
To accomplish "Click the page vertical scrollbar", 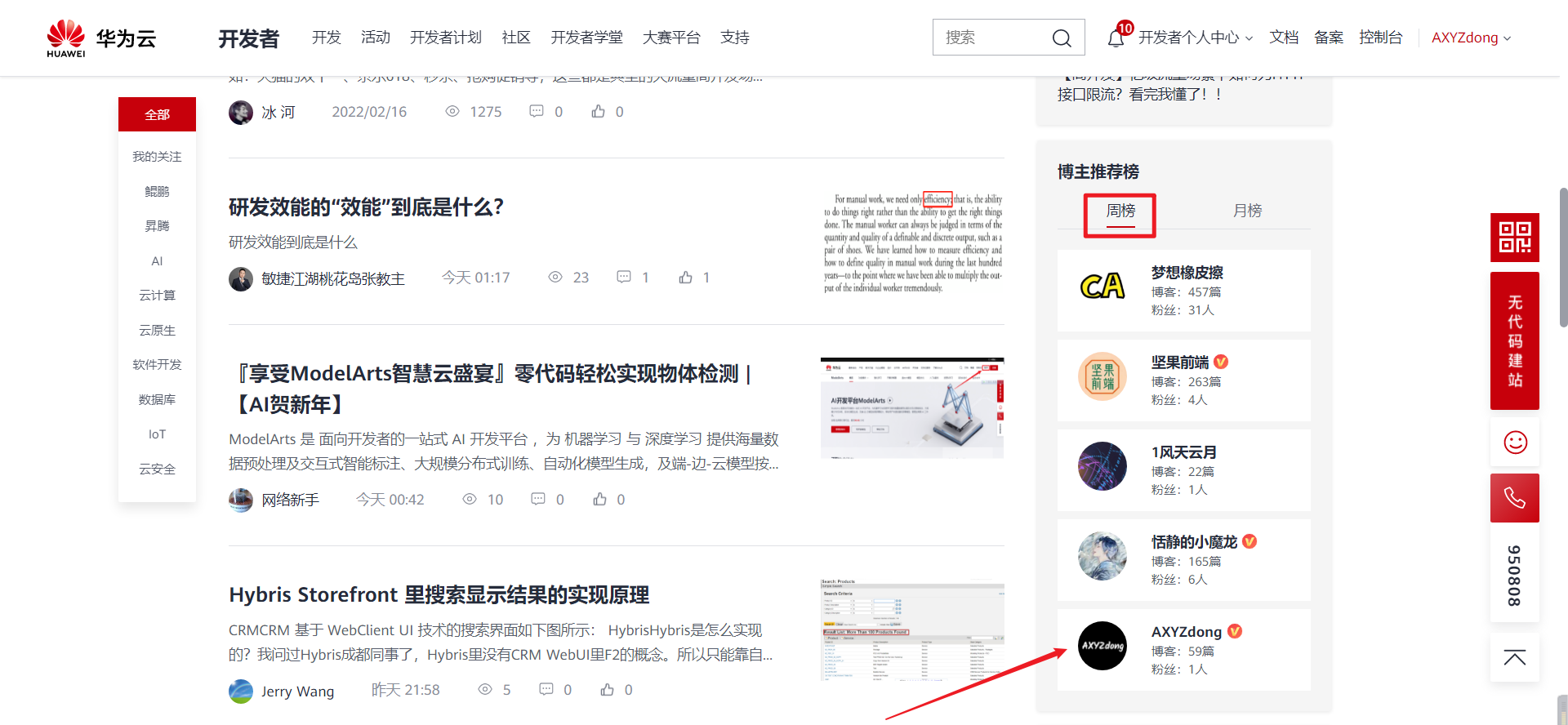I will [x=1563, y=257].
